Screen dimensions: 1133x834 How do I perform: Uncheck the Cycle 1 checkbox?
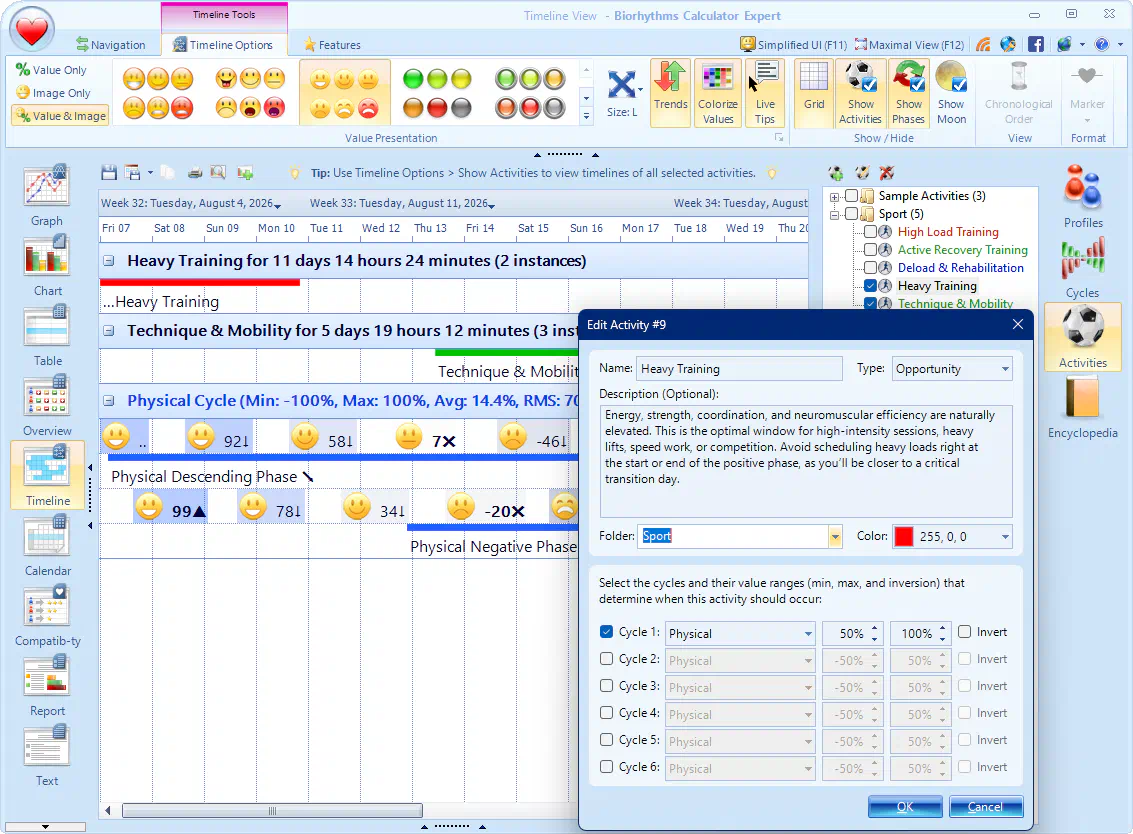point(606,632)
